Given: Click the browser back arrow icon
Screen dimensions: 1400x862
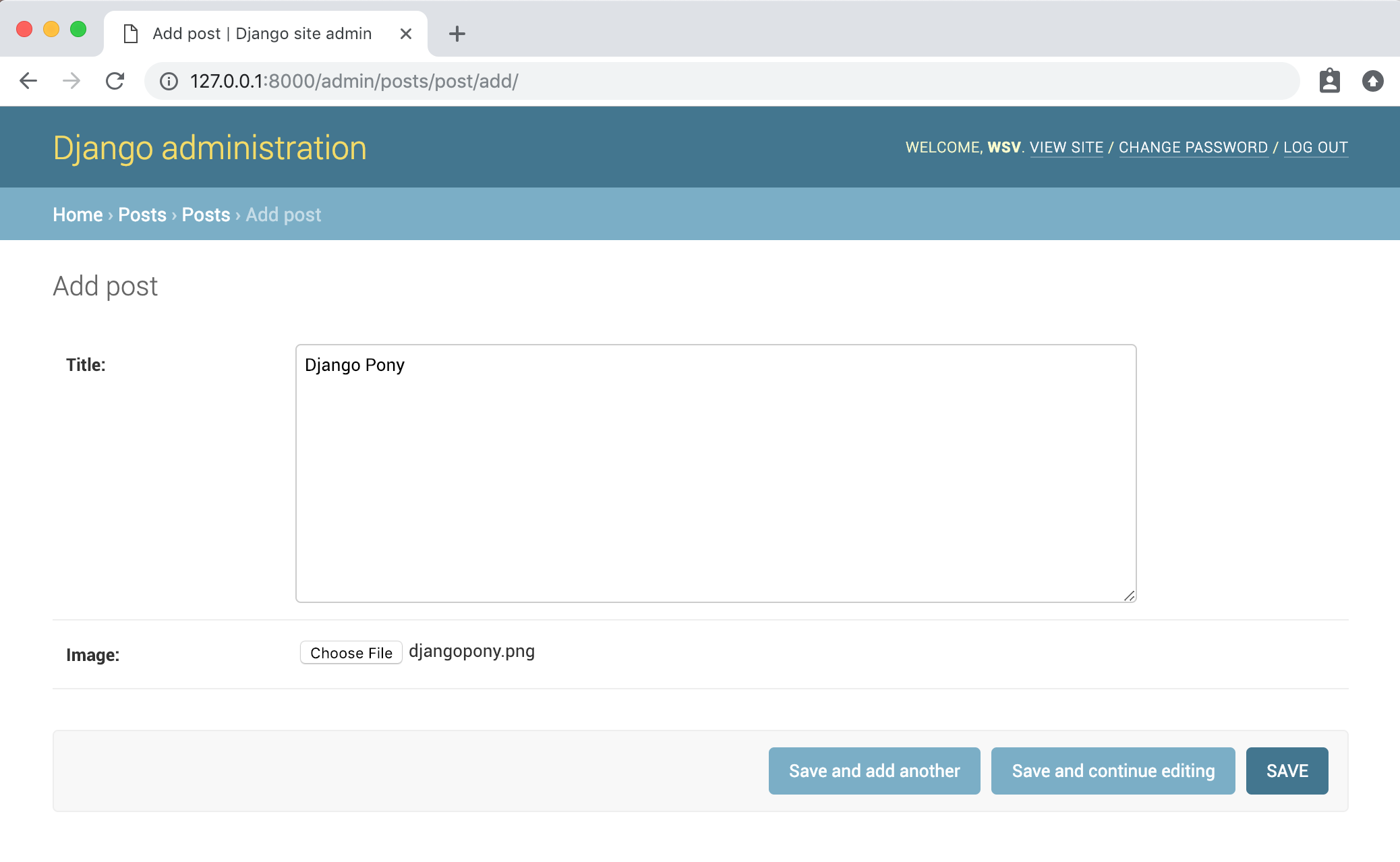Looking at the screenshot, I should pyautogui.click(x=27, y=81).
